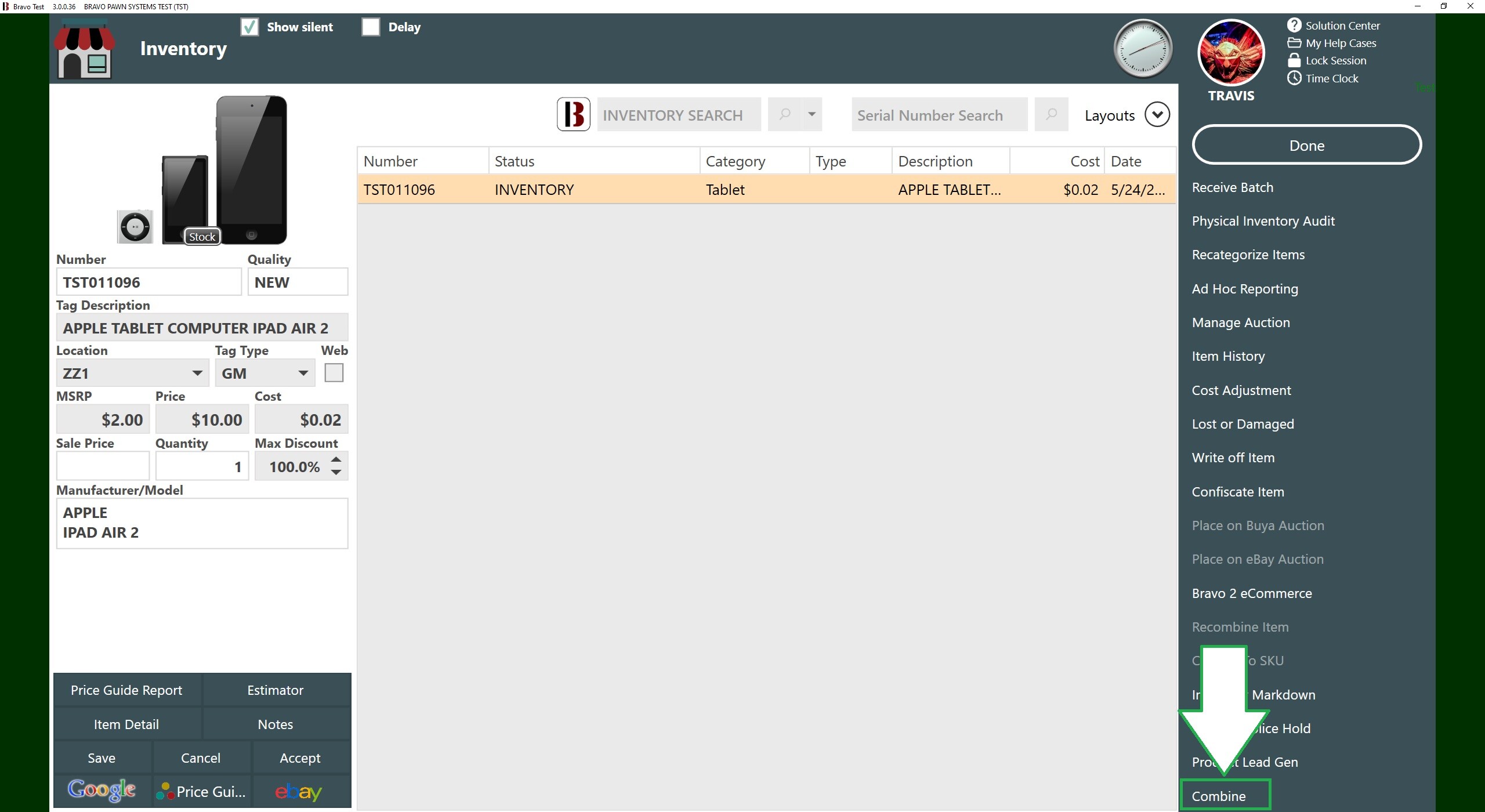Viewport: 1485px width, 812px height.
Task: Click the Accept button
Action: pyautogui.click(x=300, y=757)
